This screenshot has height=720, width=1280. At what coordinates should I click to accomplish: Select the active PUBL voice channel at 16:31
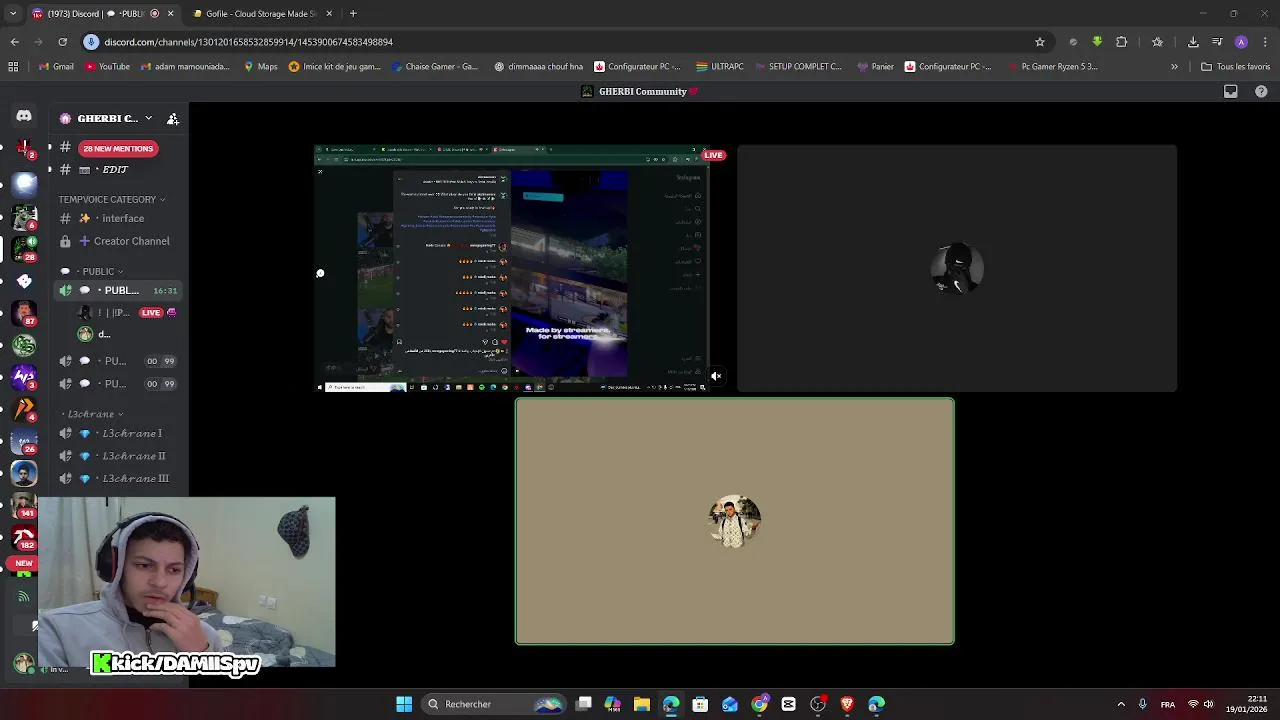[x=120, y=290]
